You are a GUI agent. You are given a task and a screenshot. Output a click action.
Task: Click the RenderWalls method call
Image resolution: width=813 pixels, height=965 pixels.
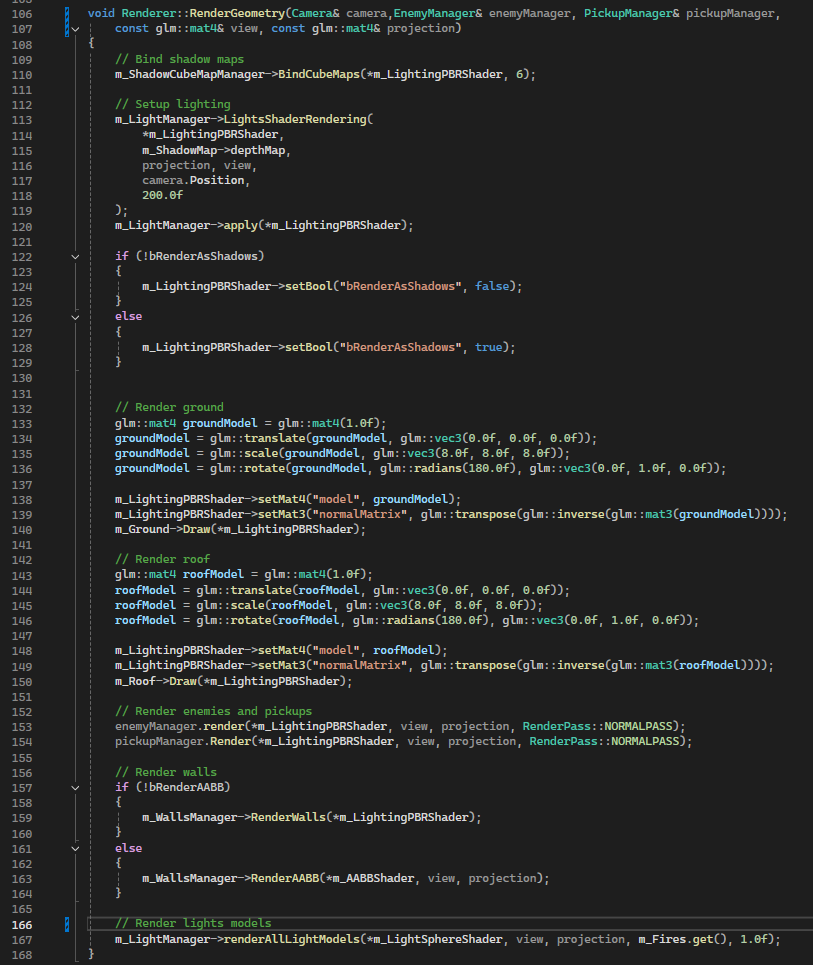coord(277,817)
